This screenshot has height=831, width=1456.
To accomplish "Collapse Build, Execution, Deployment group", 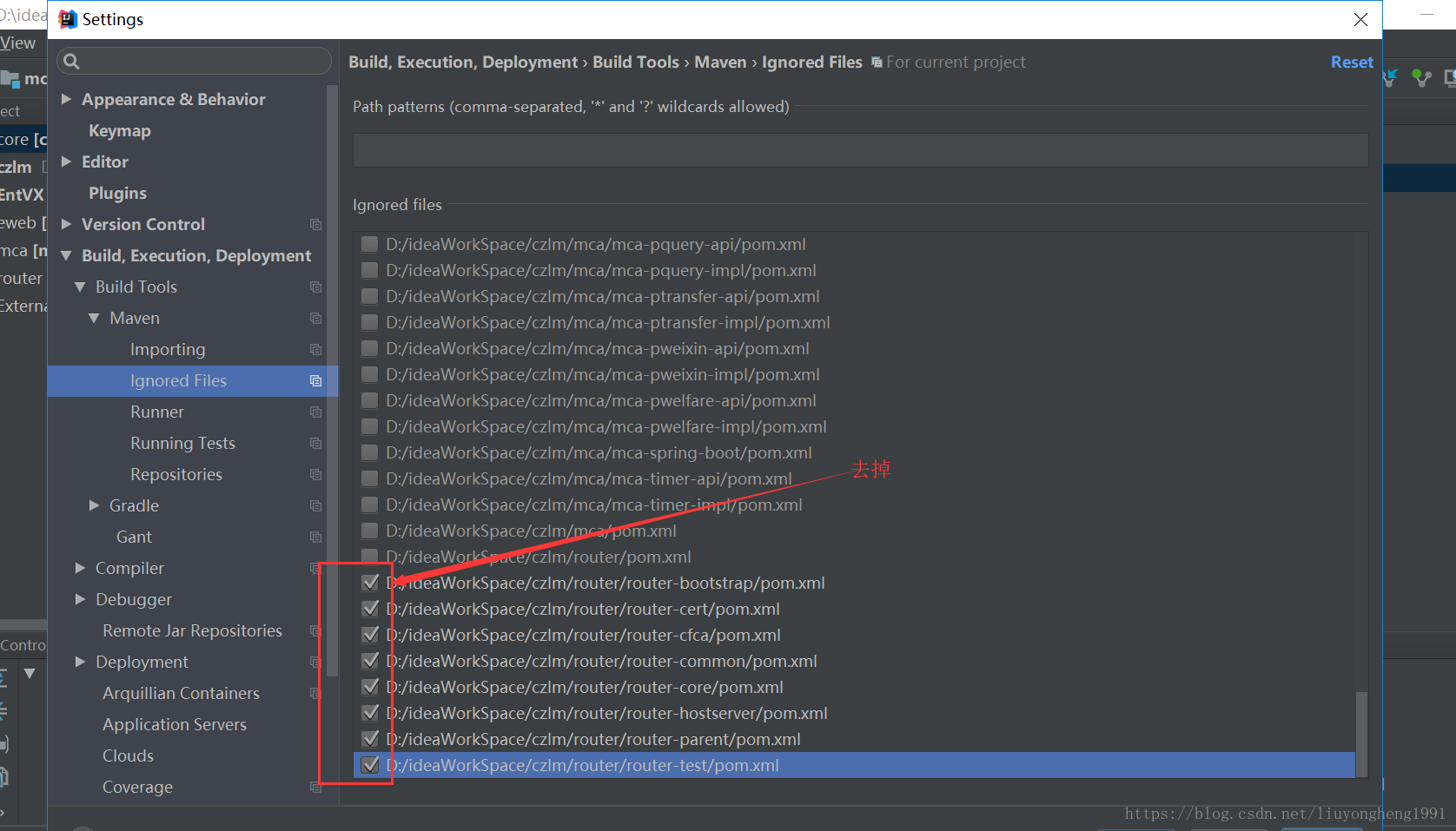I will pyautogui.click(x=66, y=255).
